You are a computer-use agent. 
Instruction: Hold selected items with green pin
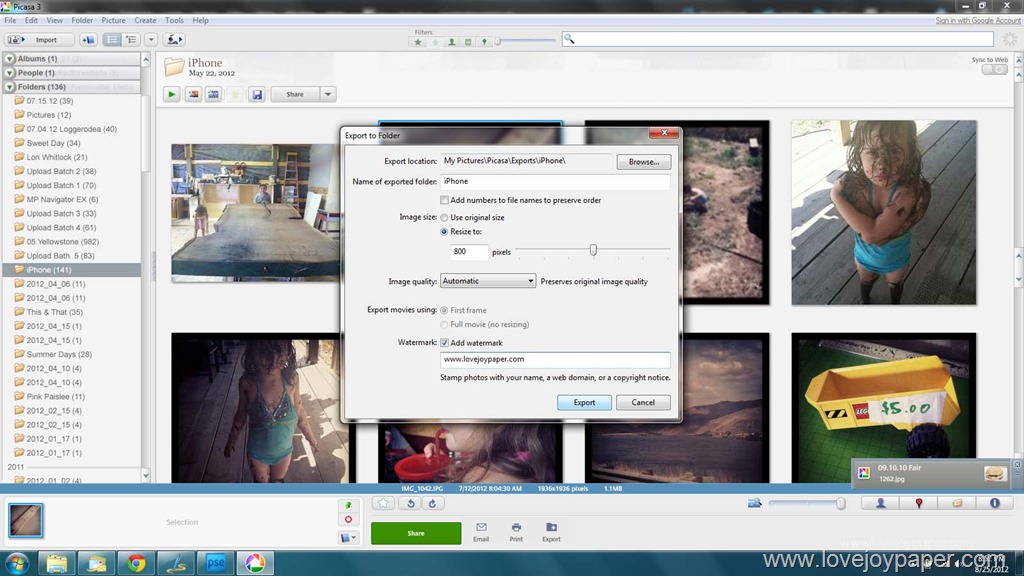[x=348, y=505]
